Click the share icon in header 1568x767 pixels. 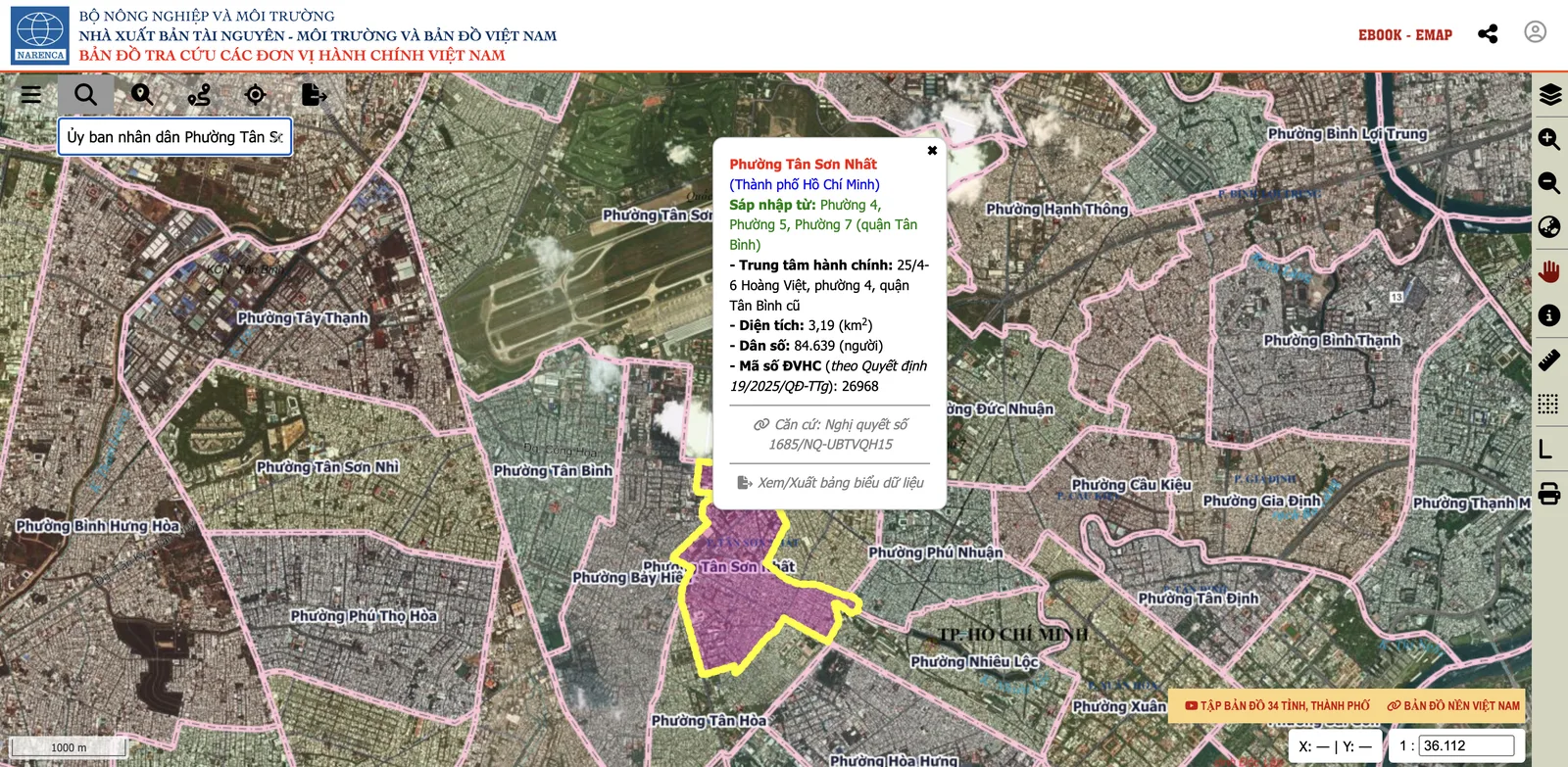(x=1488, y=34)
